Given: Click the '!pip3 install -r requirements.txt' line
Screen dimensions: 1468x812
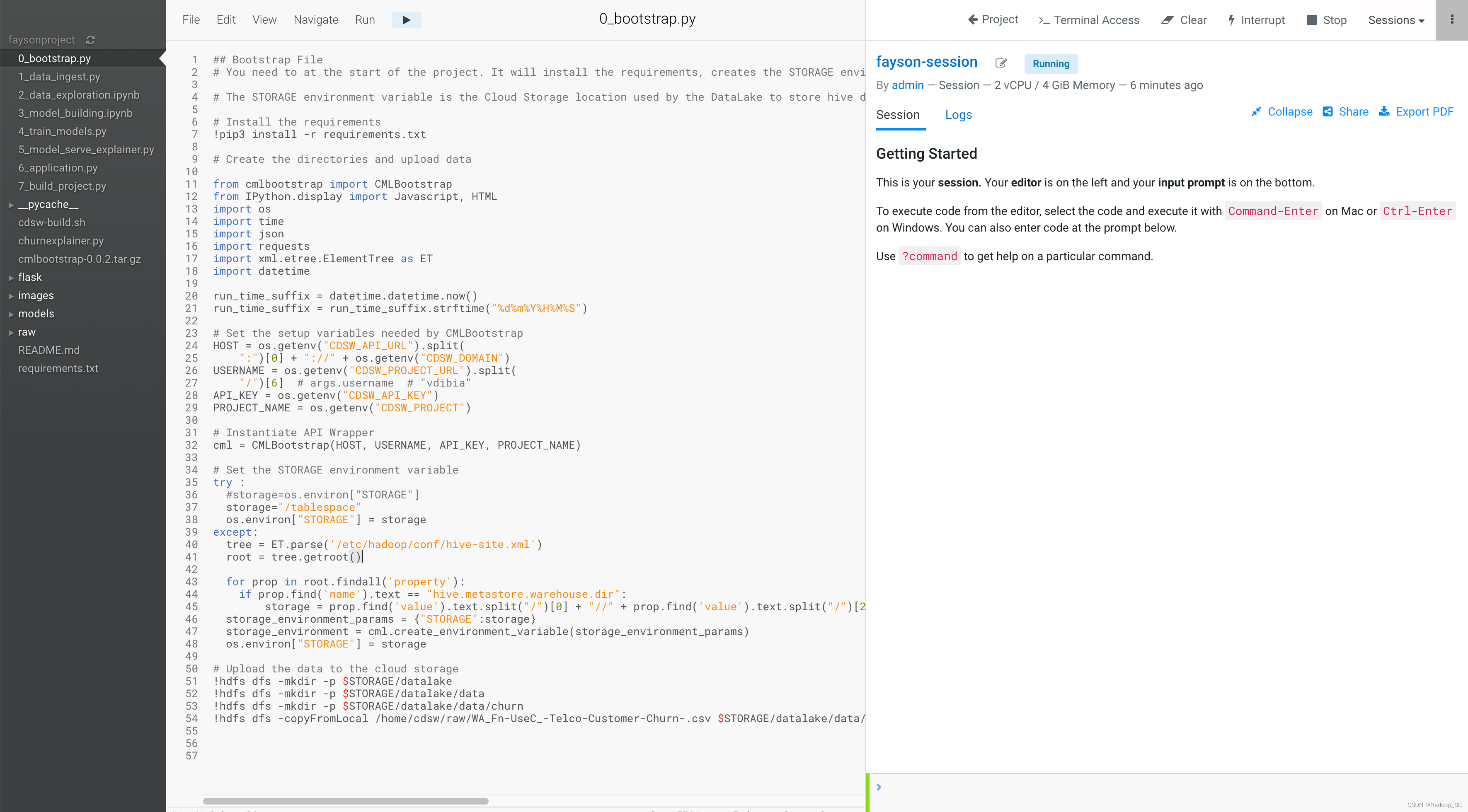Looking at the screenshot, I should click(x=319, y=135).
